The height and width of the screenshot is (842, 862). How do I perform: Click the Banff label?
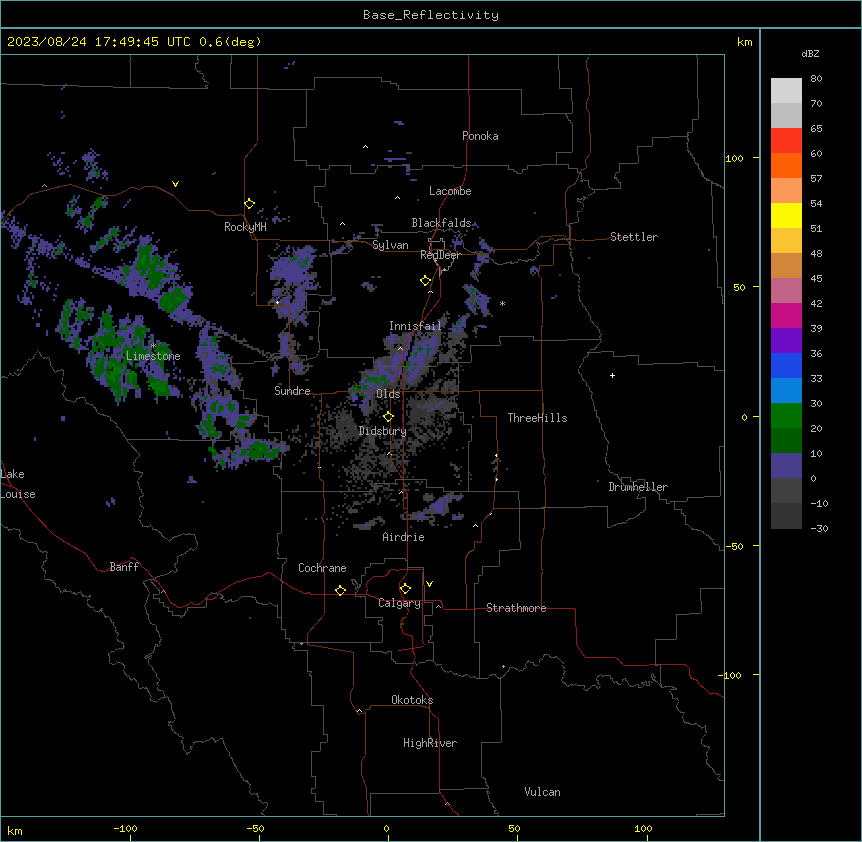coord(124,567)
